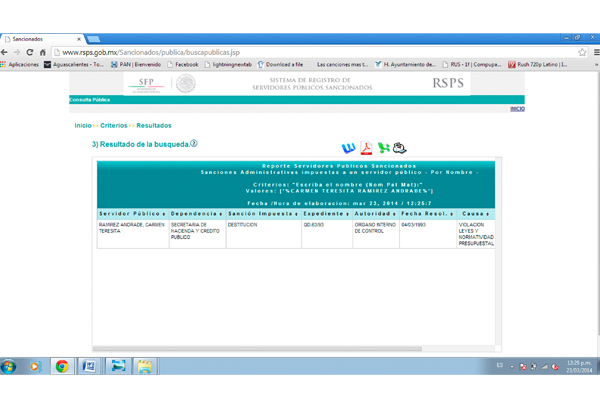Click the INICIO link at top right

pos(516,109)
